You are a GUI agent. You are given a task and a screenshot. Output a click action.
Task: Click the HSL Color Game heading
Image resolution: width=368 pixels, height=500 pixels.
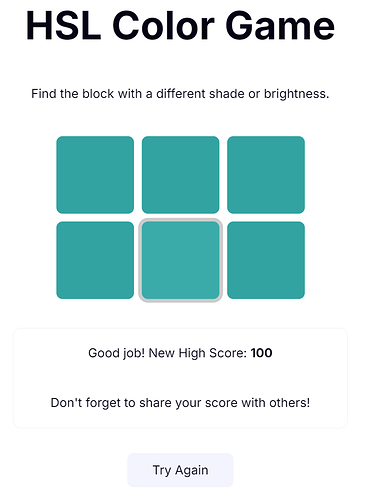[x=180, y=26]
